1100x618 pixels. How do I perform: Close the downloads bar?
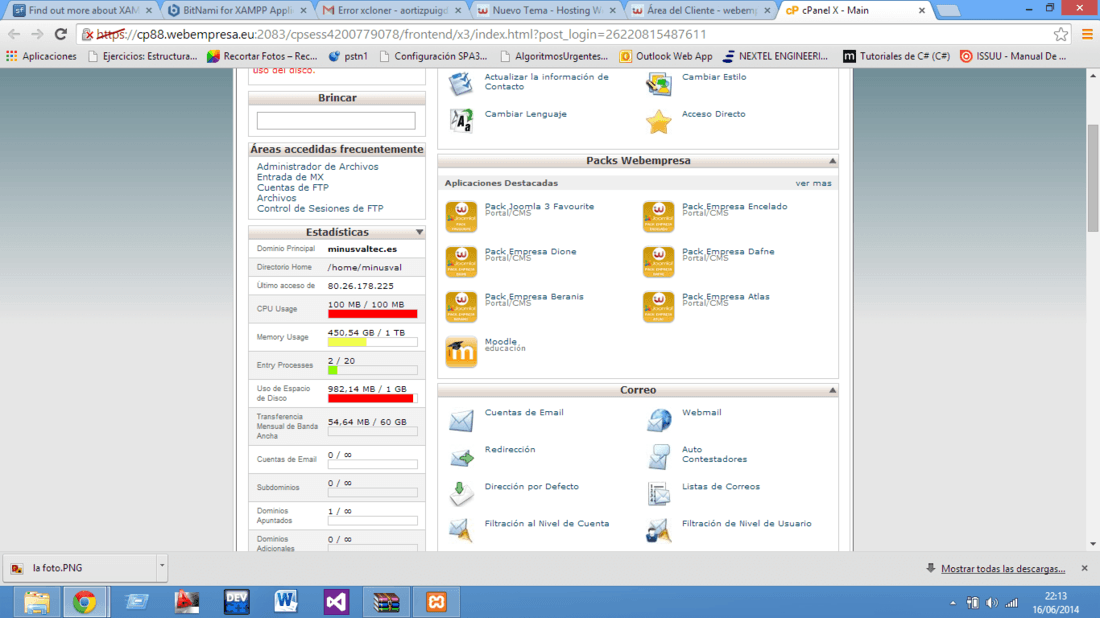click(1085, 568)
